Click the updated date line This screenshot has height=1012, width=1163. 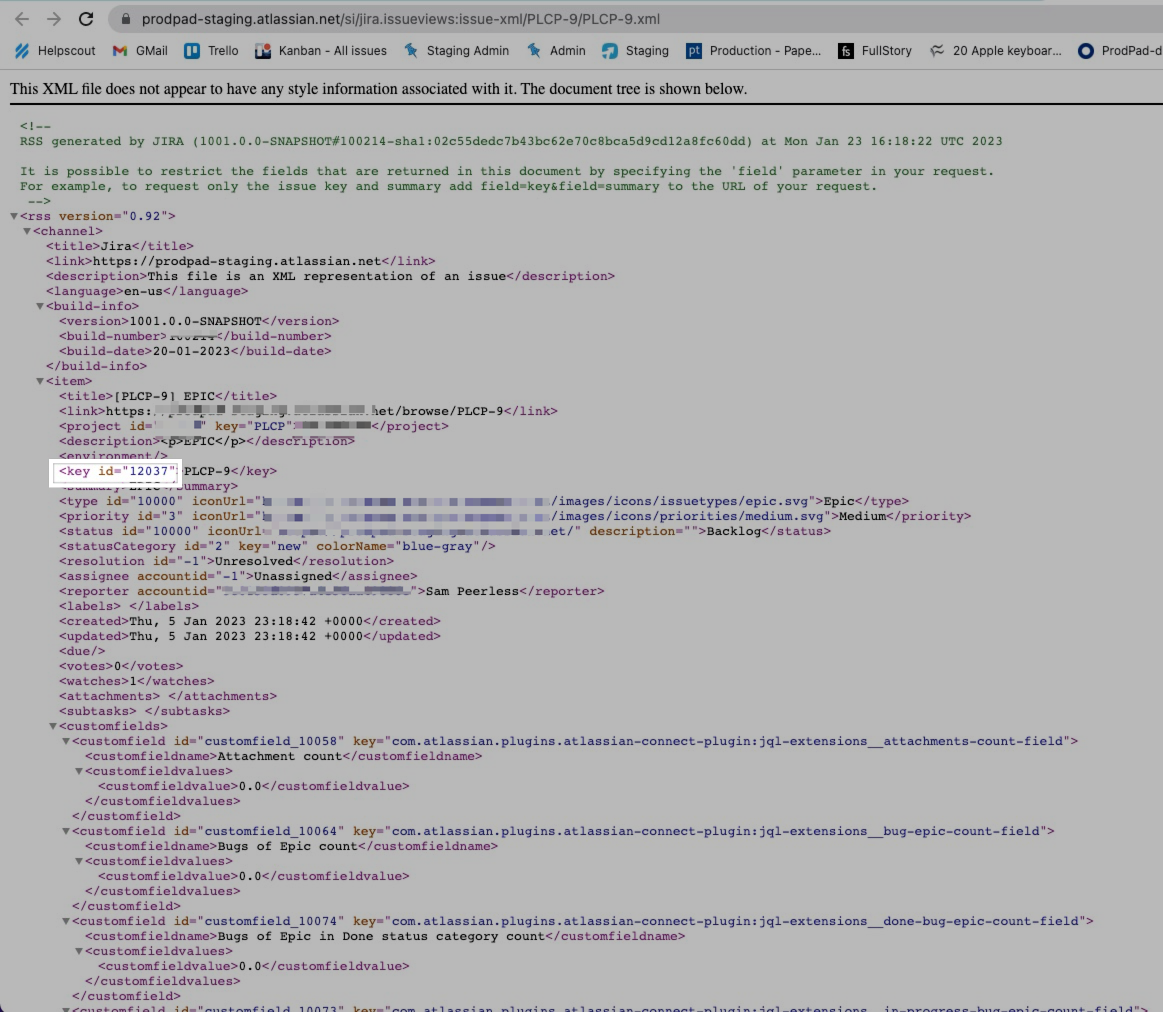pos(249,637)
